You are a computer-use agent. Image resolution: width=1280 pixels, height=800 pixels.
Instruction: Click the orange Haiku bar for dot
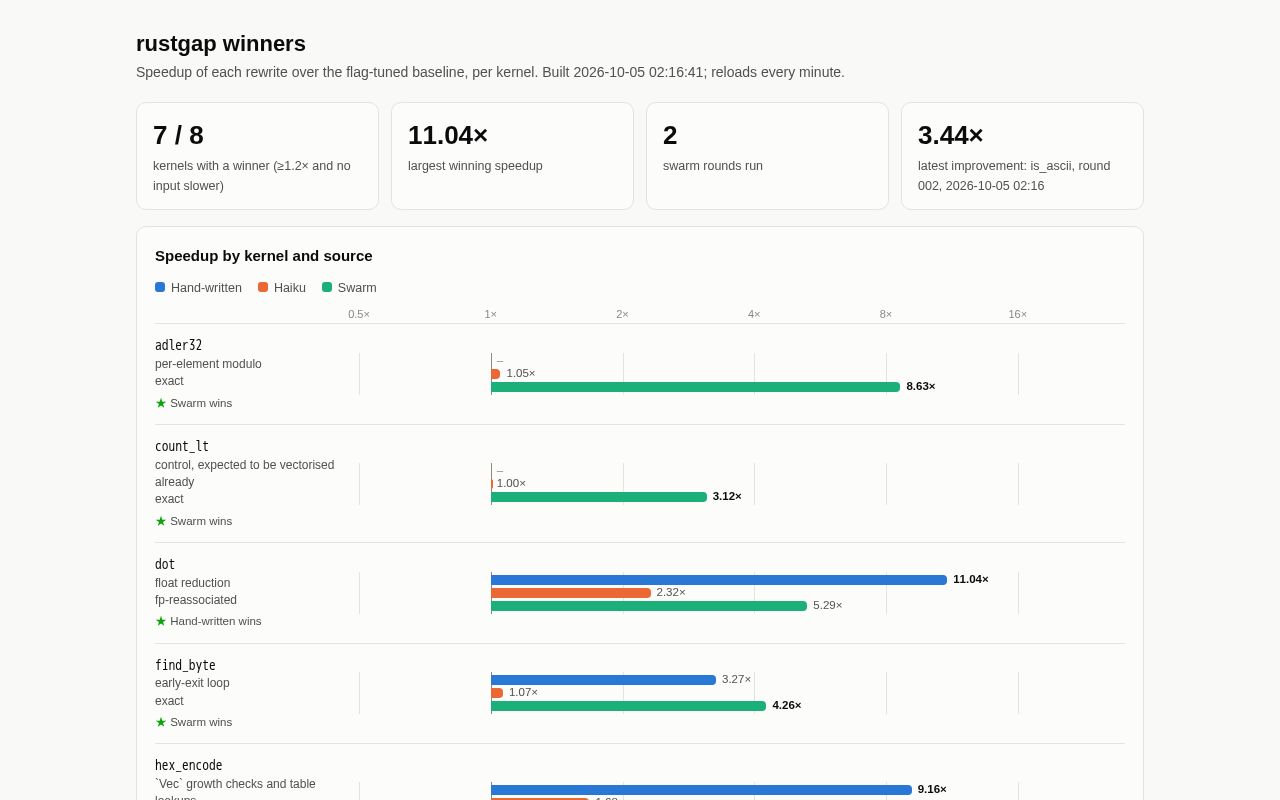tap(571, 593)
